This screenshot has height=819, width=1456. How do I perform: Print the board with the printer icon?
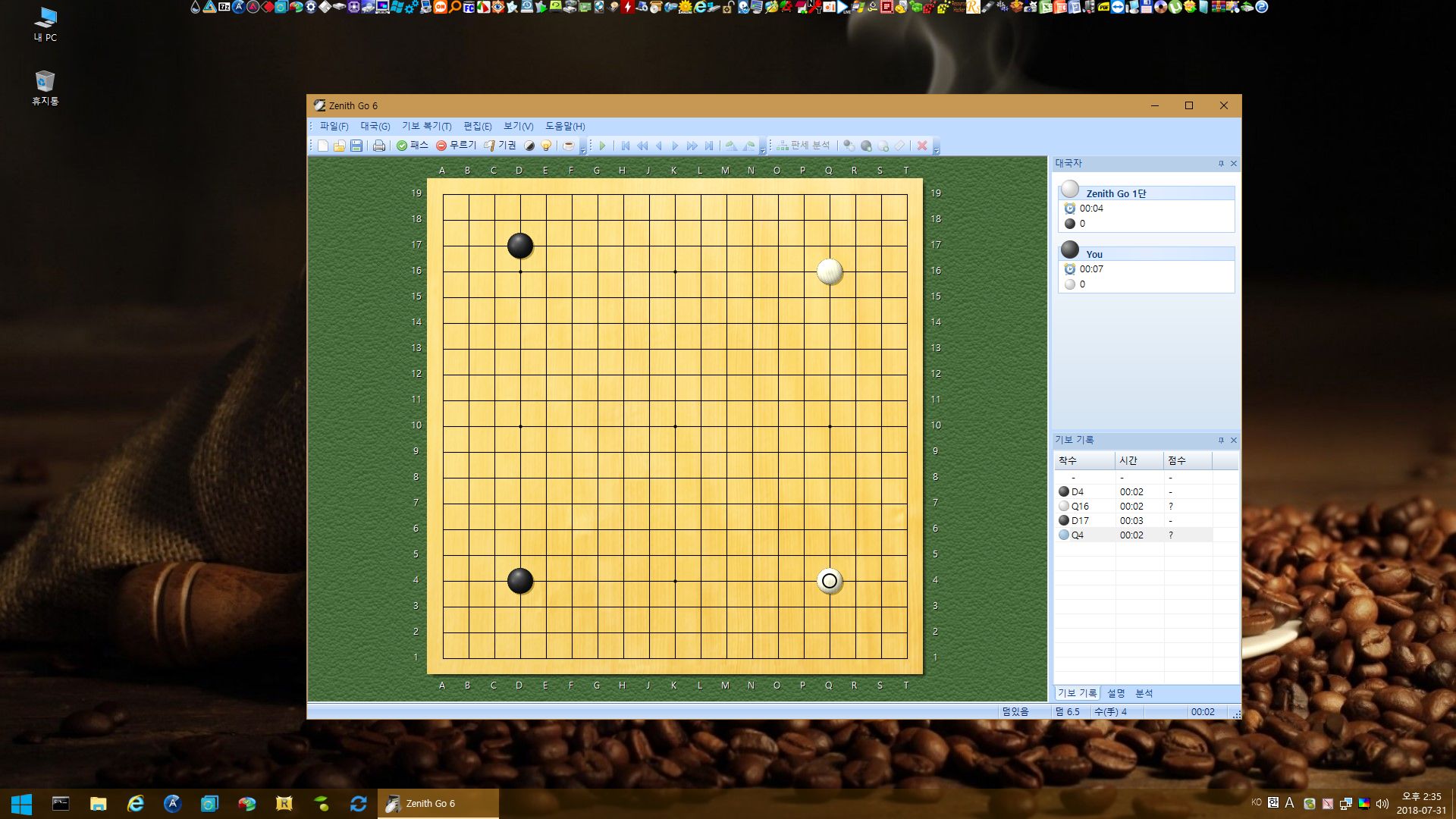tap(379, 146)
